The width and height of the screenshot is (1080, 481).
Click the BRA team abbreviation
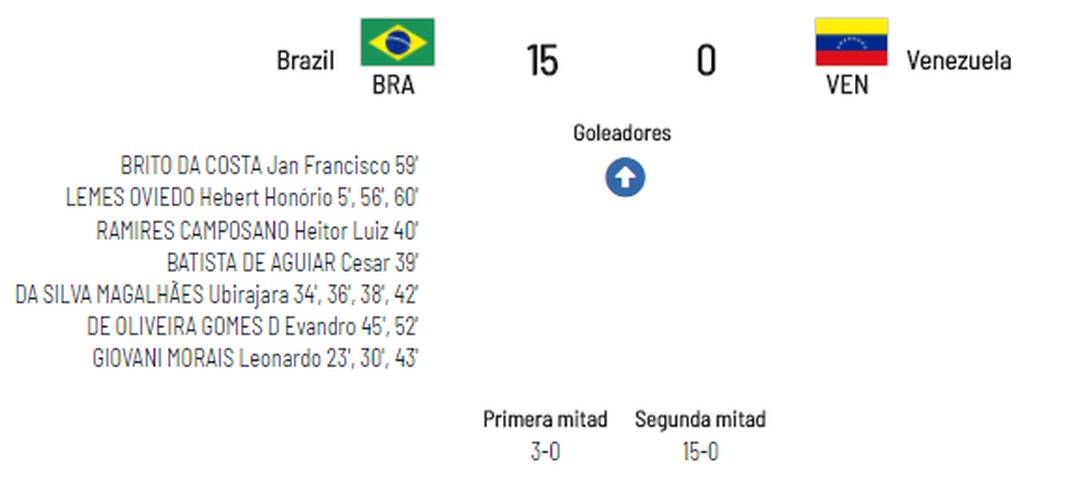pos(393,86)
